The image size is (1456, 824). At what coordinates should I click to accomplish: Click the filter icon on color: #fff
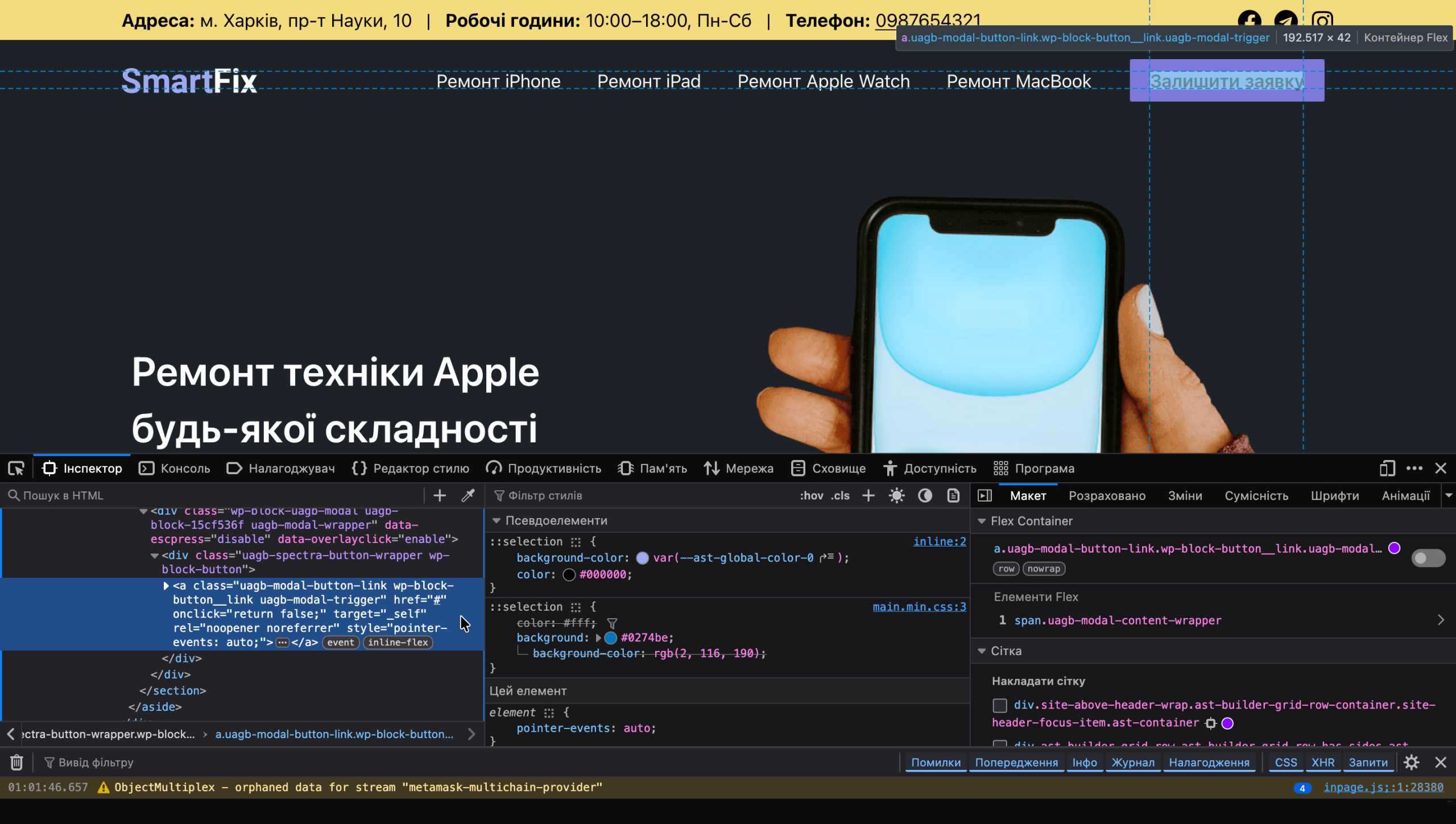[612, 623]
